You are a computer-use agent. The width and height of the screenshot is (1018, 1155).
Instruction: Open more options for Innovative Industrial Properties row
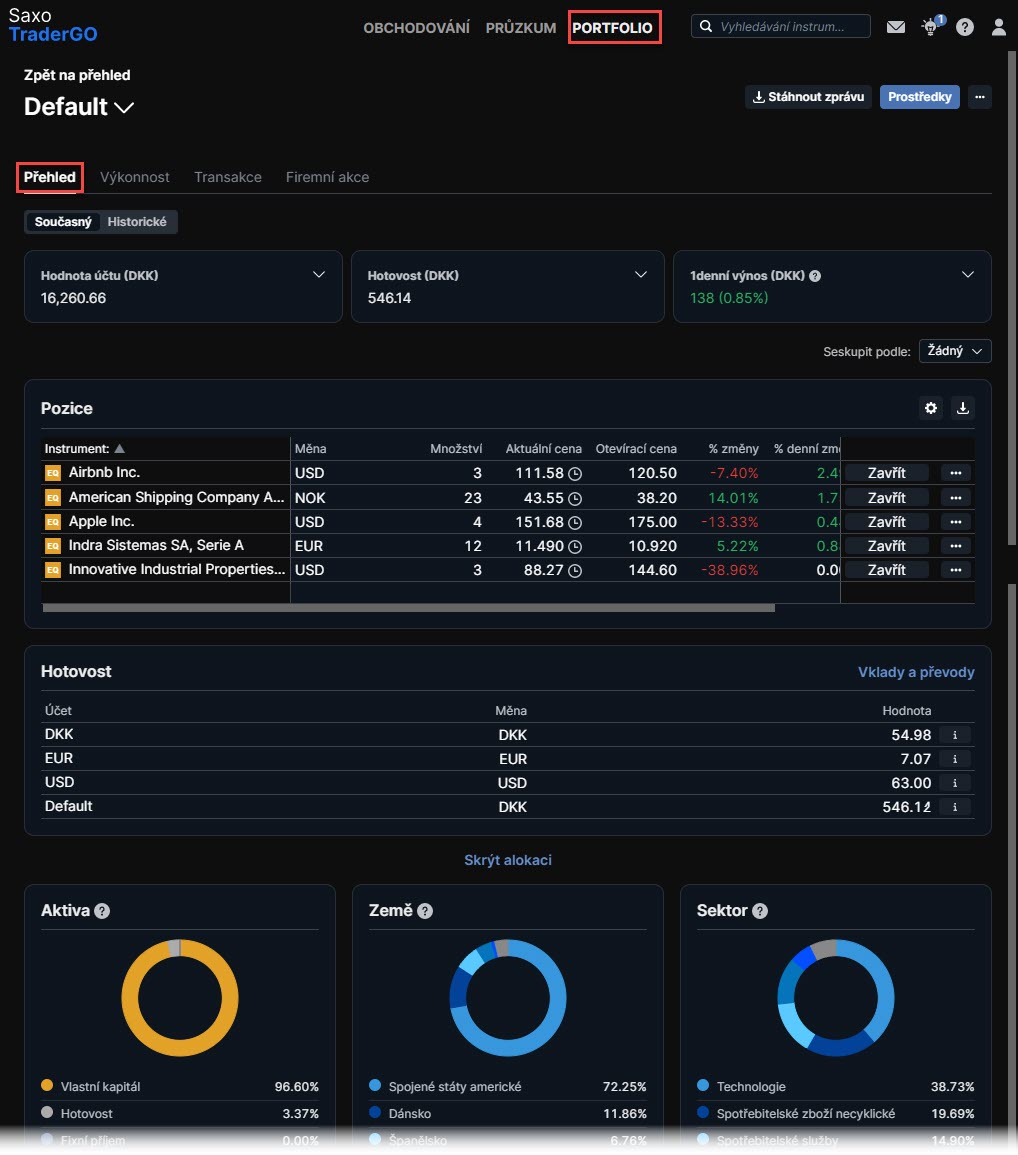pyautogui.click(x=956, y=569)
